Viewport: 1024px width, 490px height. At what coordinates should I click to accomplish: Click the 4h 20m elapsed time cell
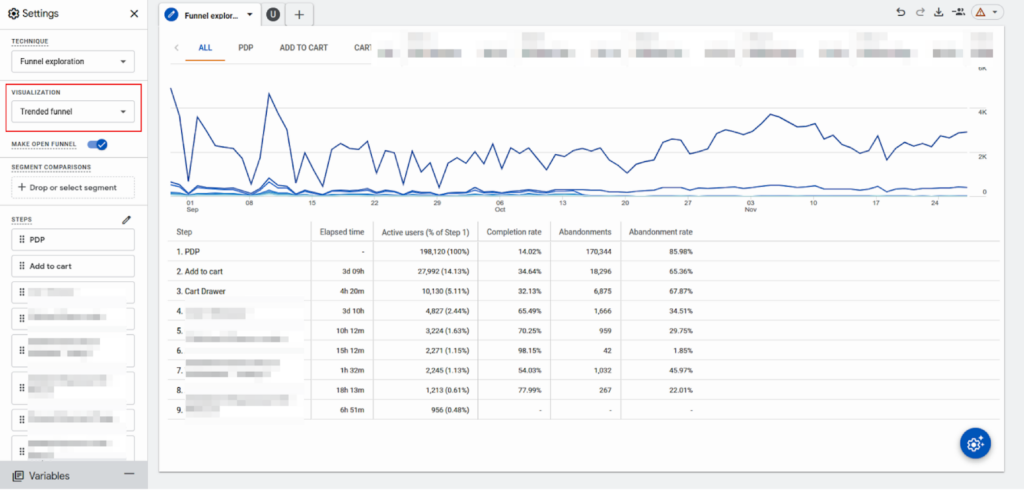[352, 291]
